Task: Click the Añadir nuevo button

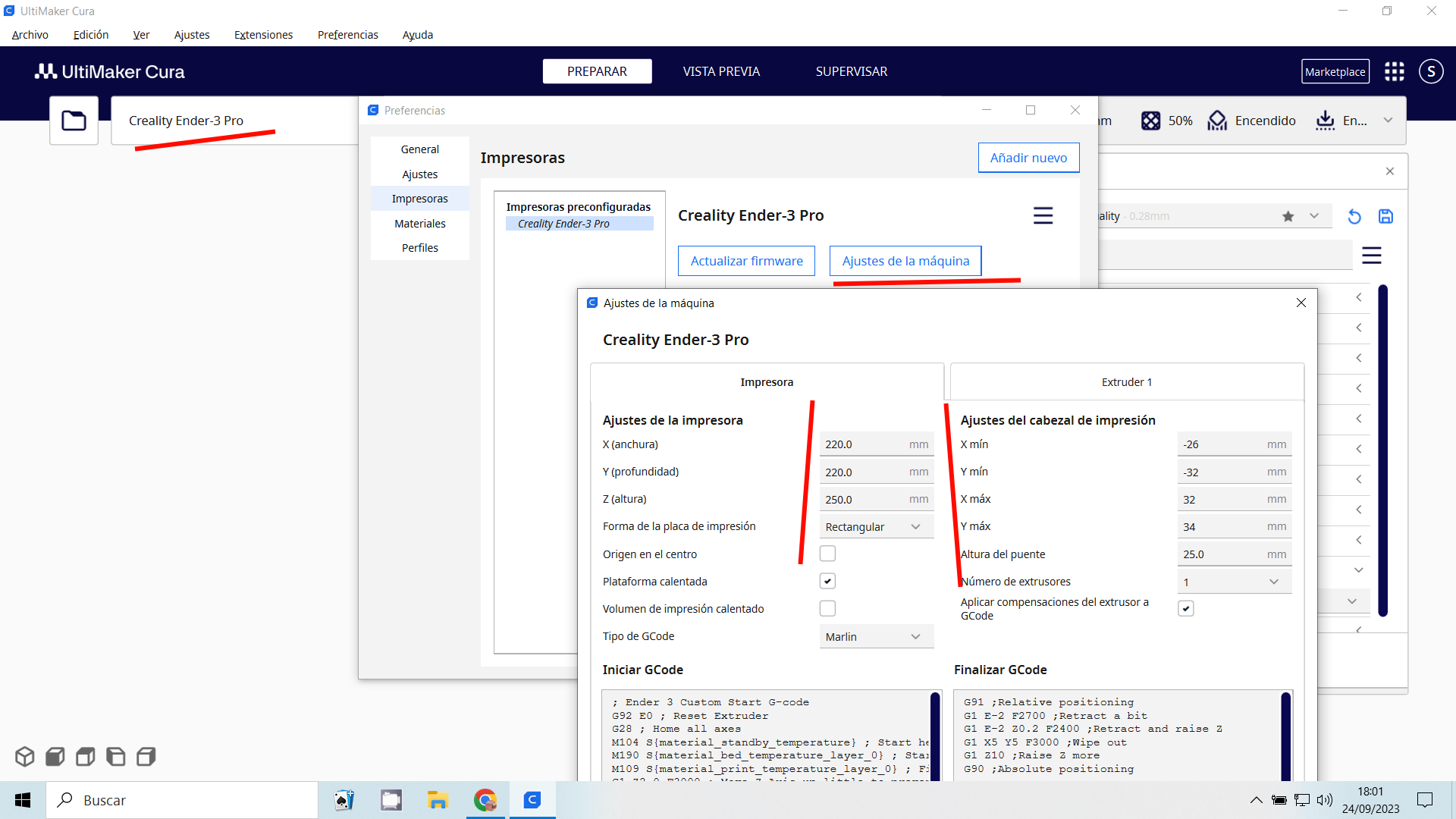Action: [x=1028, y=158]
